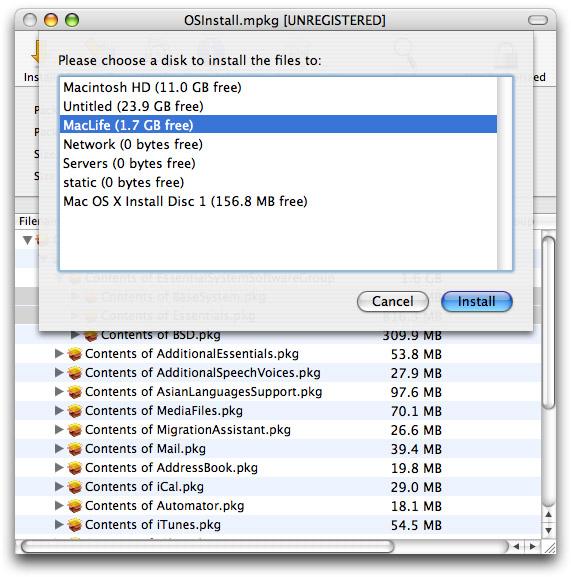
Task: Expand Contents of BSD.pkg row
Action: [x=75, y=334]
